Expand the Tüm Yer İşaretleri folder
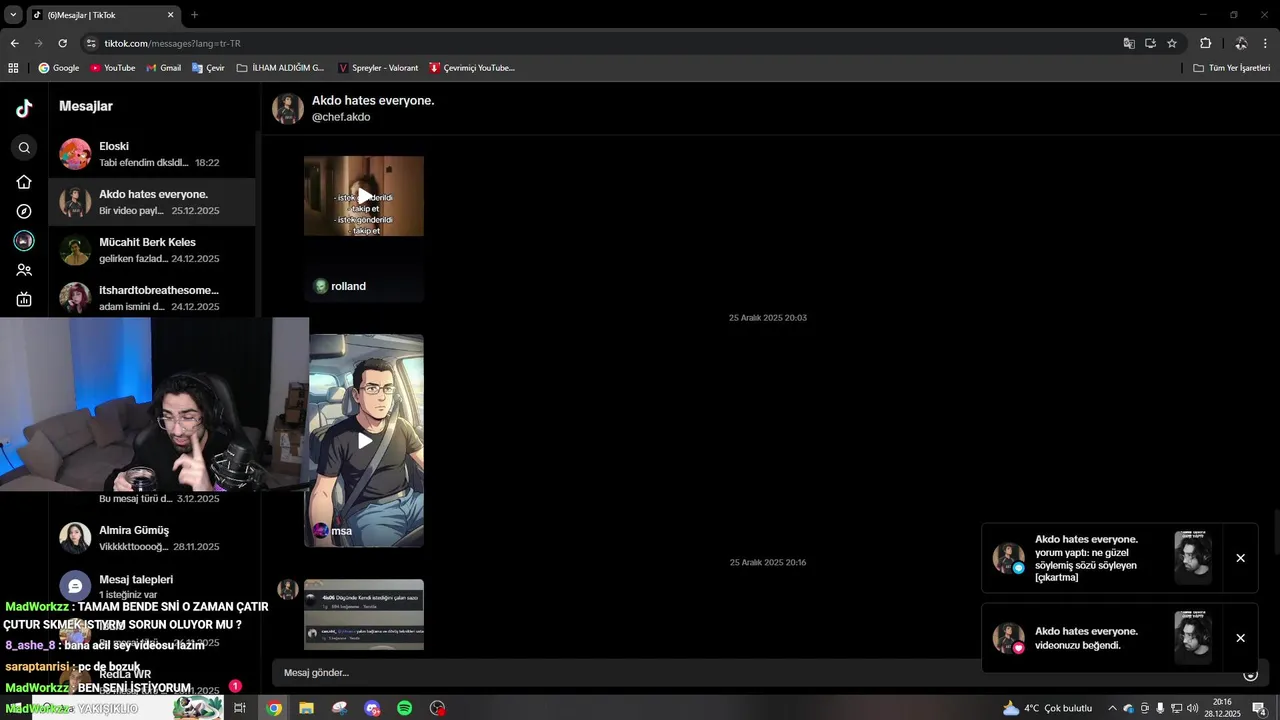This screenshot has height=720, width=1280. click(x=1232, y=68)
